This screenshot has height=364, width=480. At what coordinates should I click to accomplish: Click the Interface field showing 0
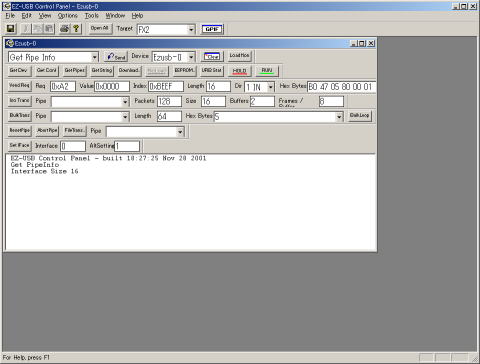pyautogui.click(x=73, y=146)
